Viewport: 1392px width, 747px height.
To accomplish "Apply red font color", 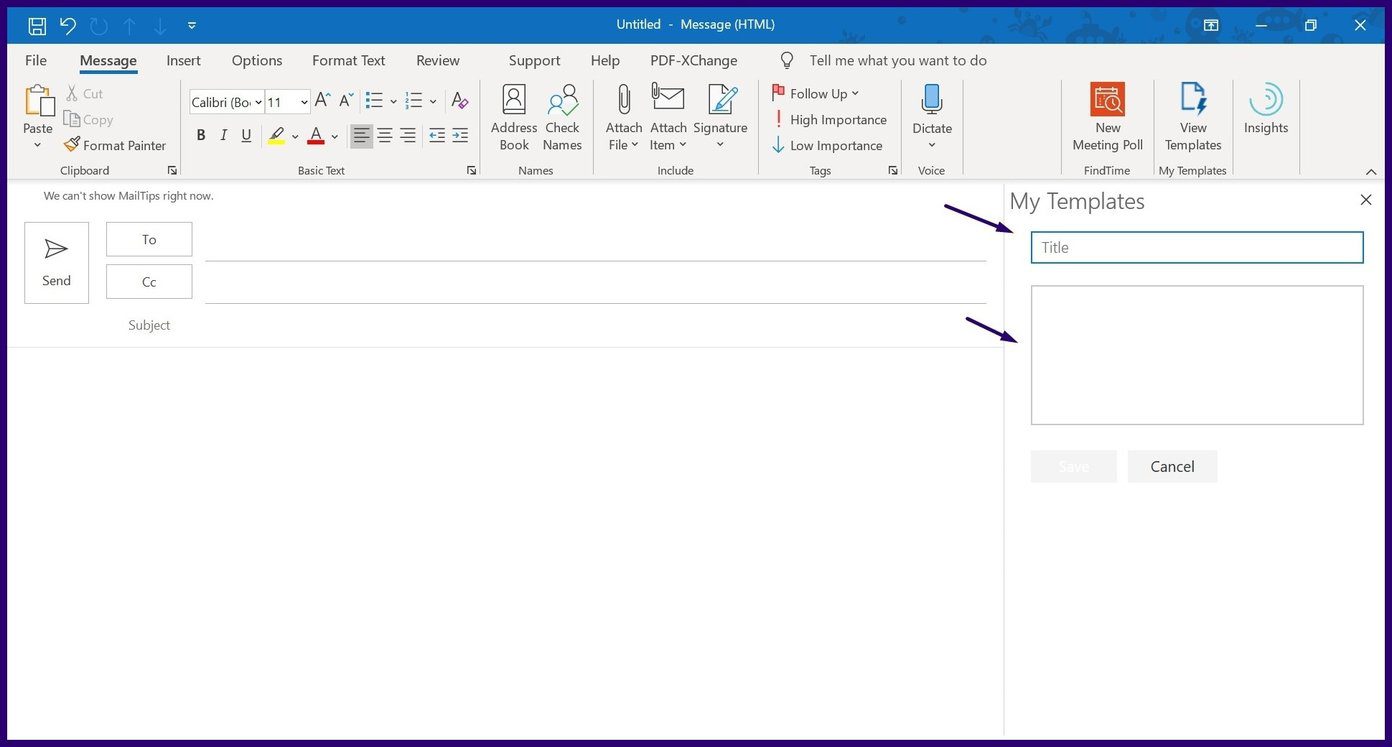I will coord(316,135).
